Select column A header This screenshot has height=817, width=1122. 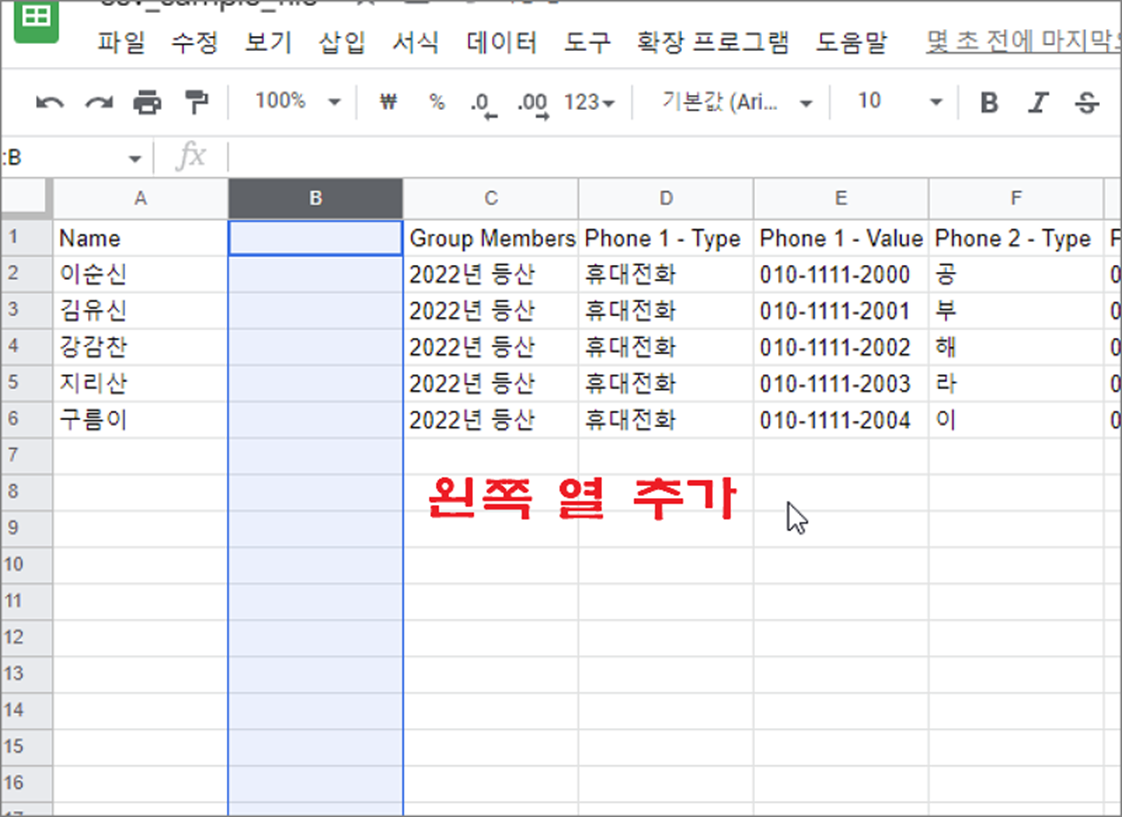140,198
